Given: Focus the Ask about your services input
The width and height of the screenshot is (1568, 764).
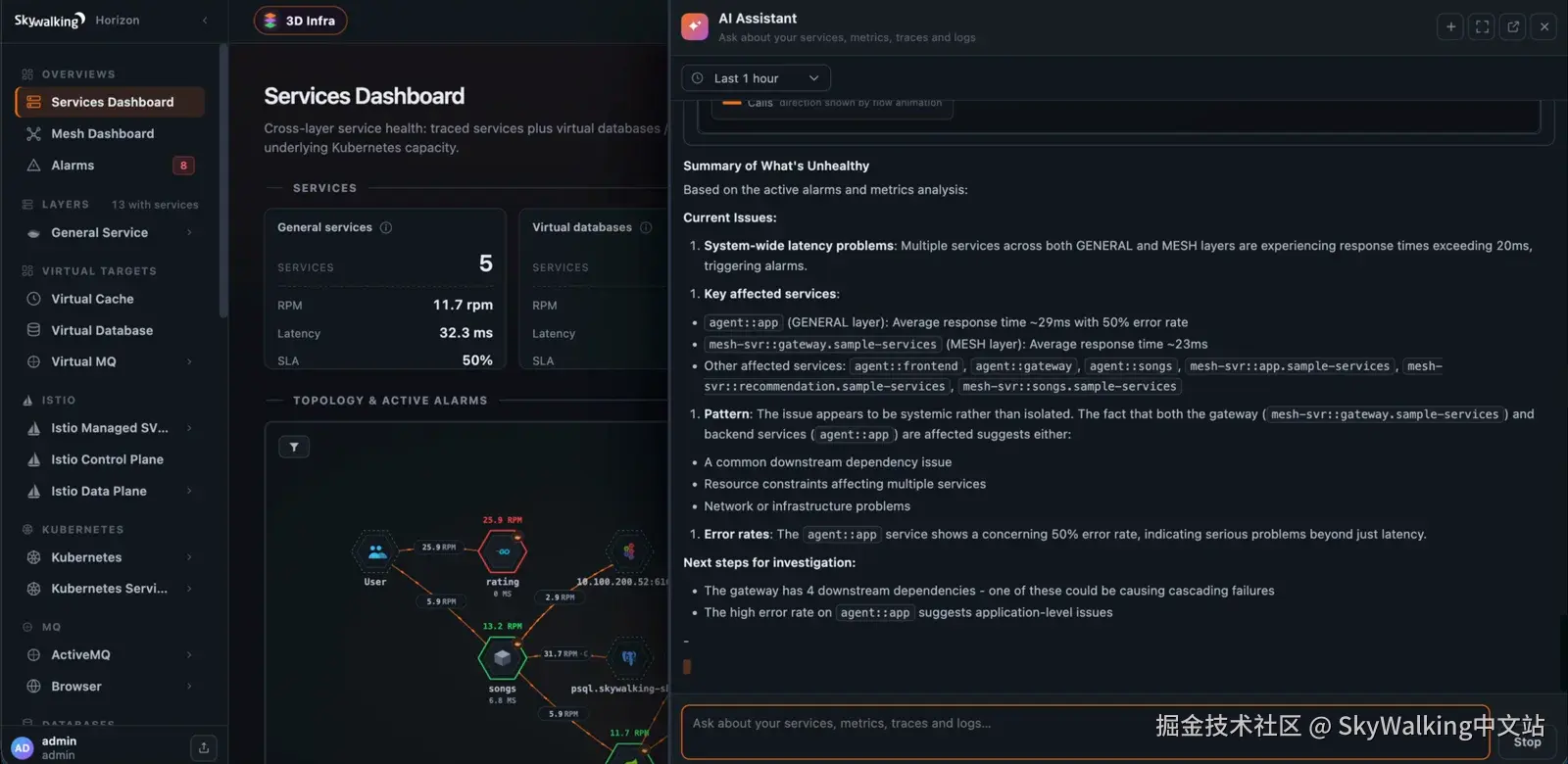Looking at the screenshot, I should point(1085,732).
